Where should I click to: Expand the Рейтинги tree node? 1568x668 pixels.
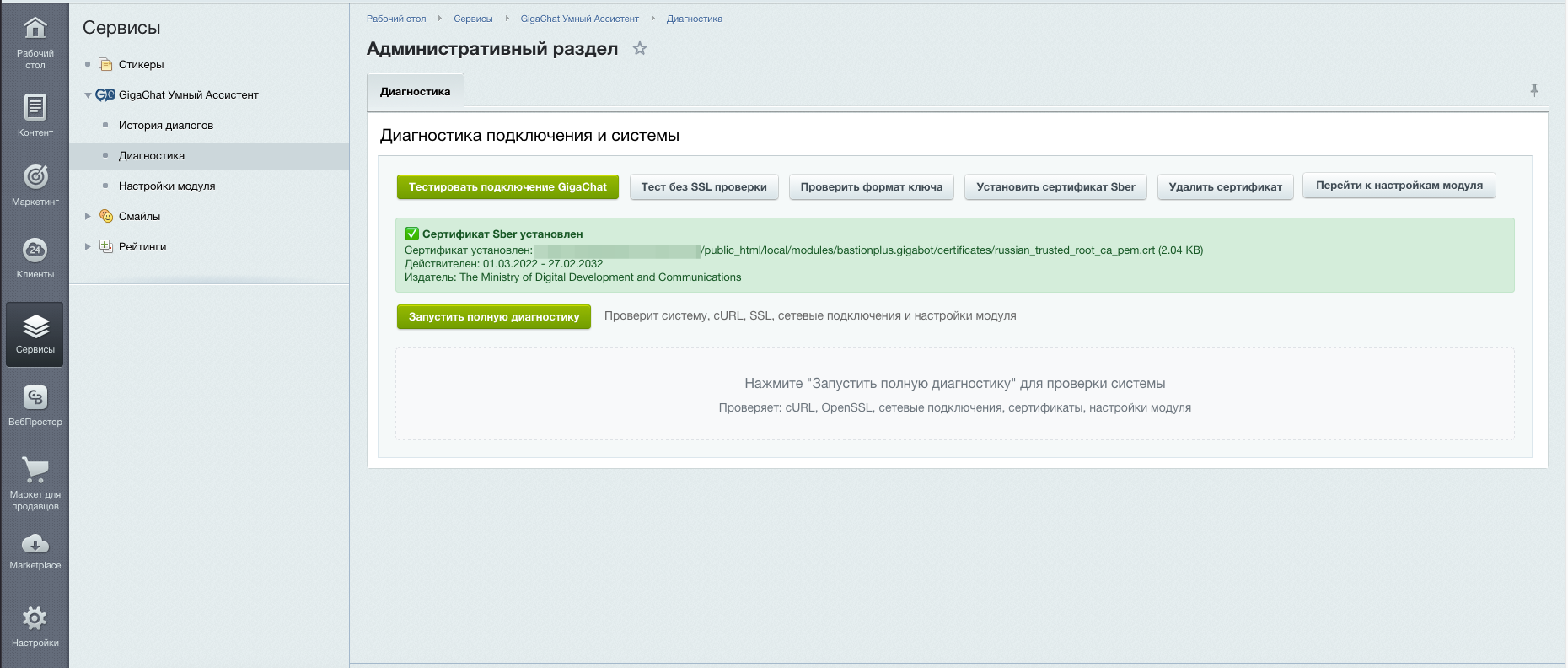pos(88,247)
